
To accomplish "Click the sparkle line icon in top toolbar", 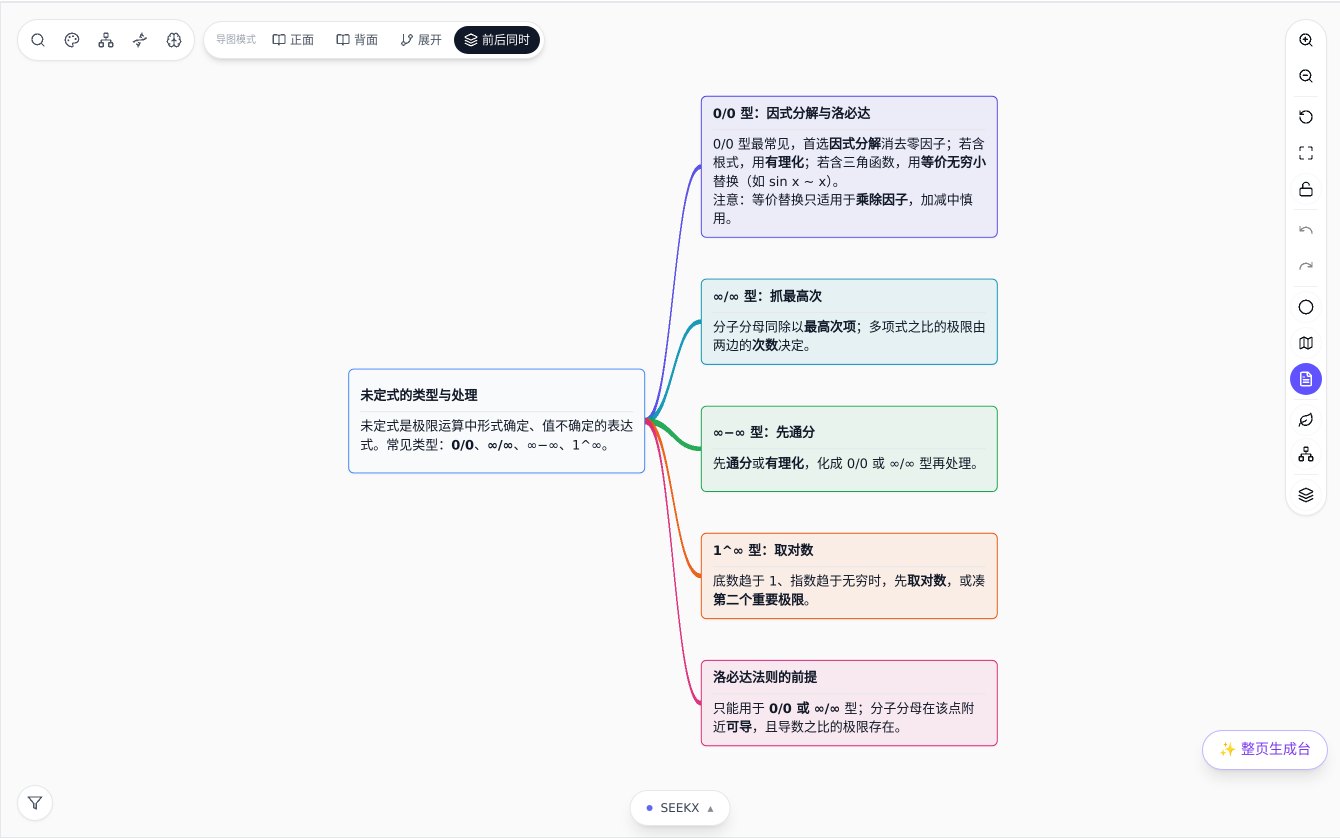I will pyautogui.click(x=140, y=40).
